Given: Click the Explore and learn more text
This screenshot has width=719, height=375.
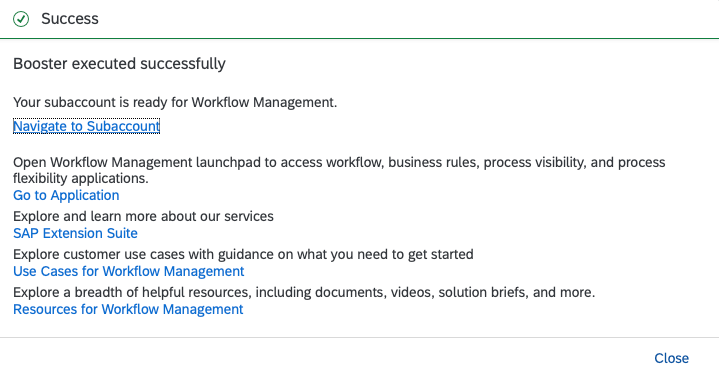Looking at the screenshot, I should pos(143,216).
